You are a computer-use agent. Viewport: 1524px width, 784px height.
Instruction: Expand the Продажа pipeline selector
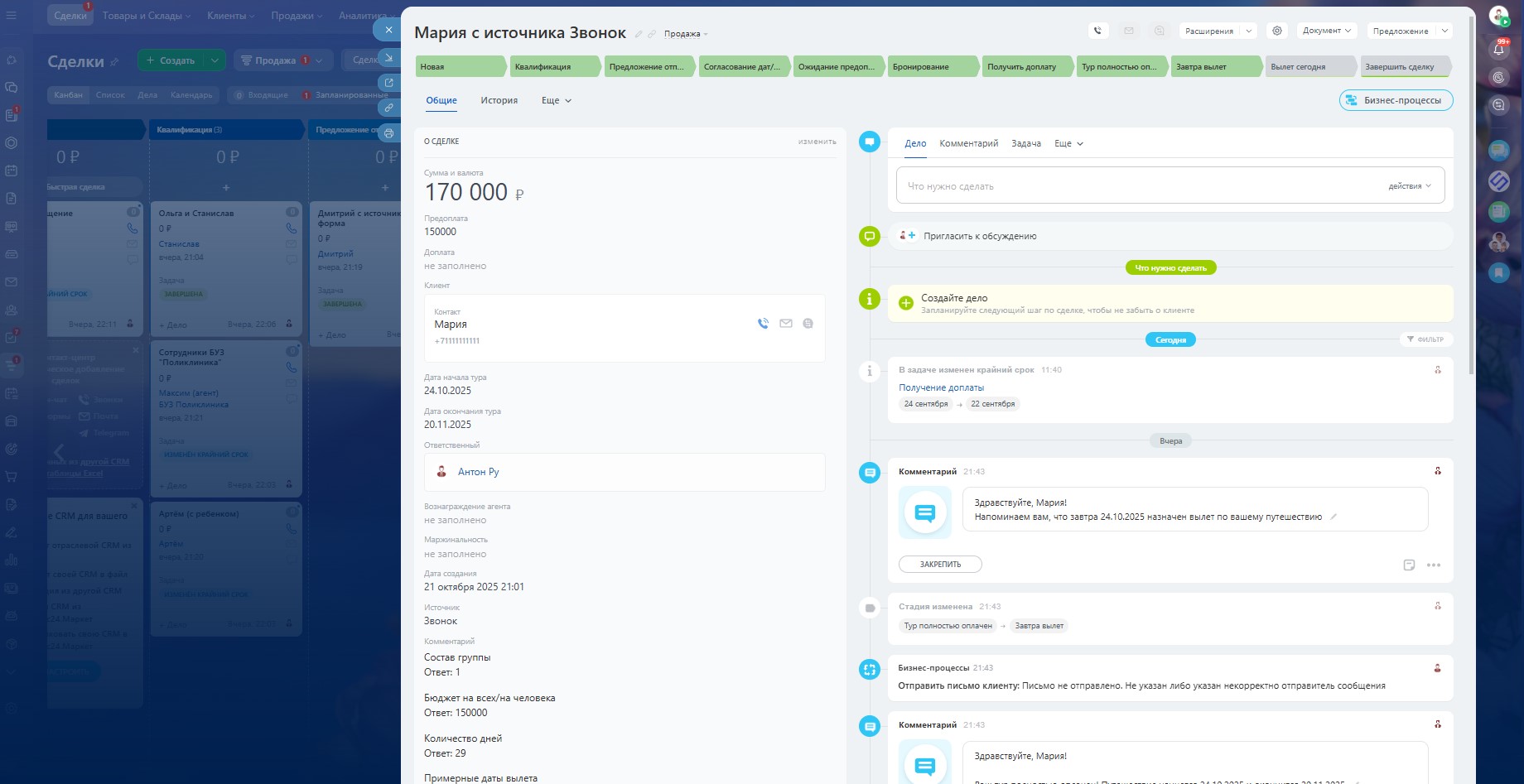[x=686, y=34]
